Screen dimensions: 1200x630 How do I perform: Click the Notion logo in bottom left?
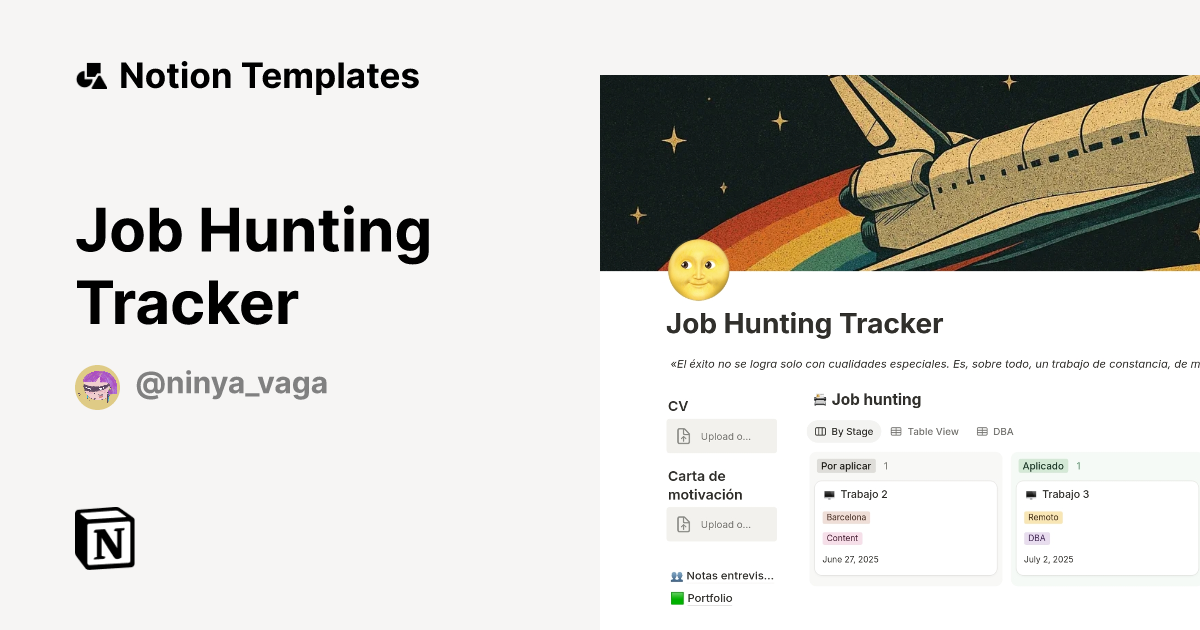(x=104, y=538)
